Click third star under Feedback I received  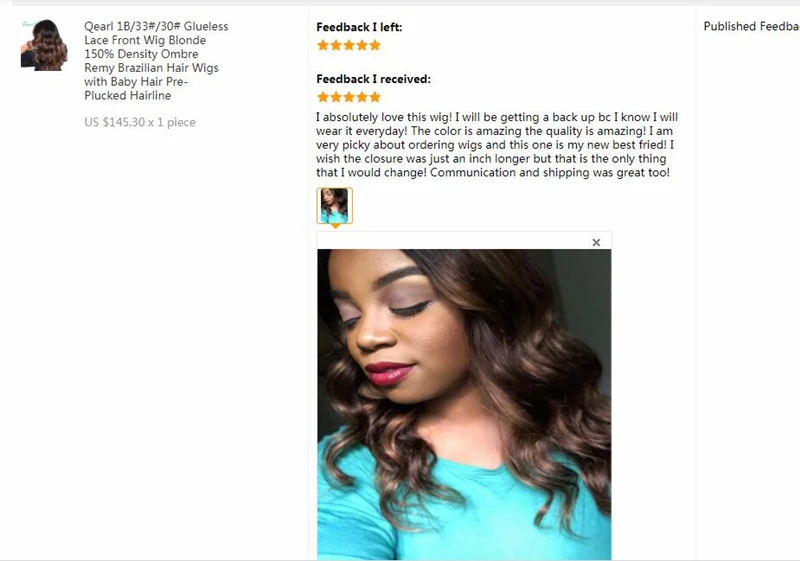coord(349,97)
